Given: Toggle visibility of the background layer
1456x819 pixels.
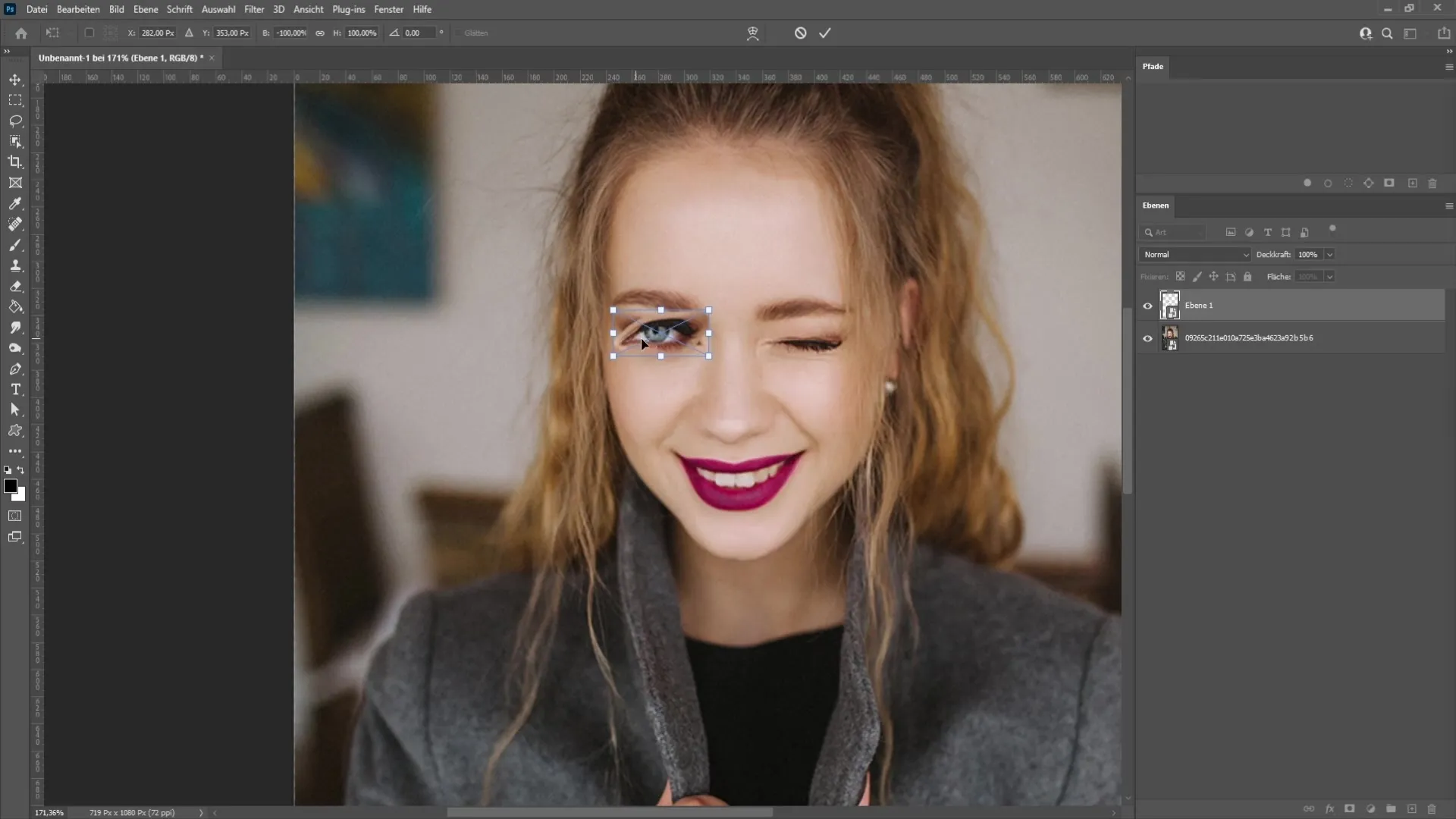Looking at the screenshot, I should 1147,338.
